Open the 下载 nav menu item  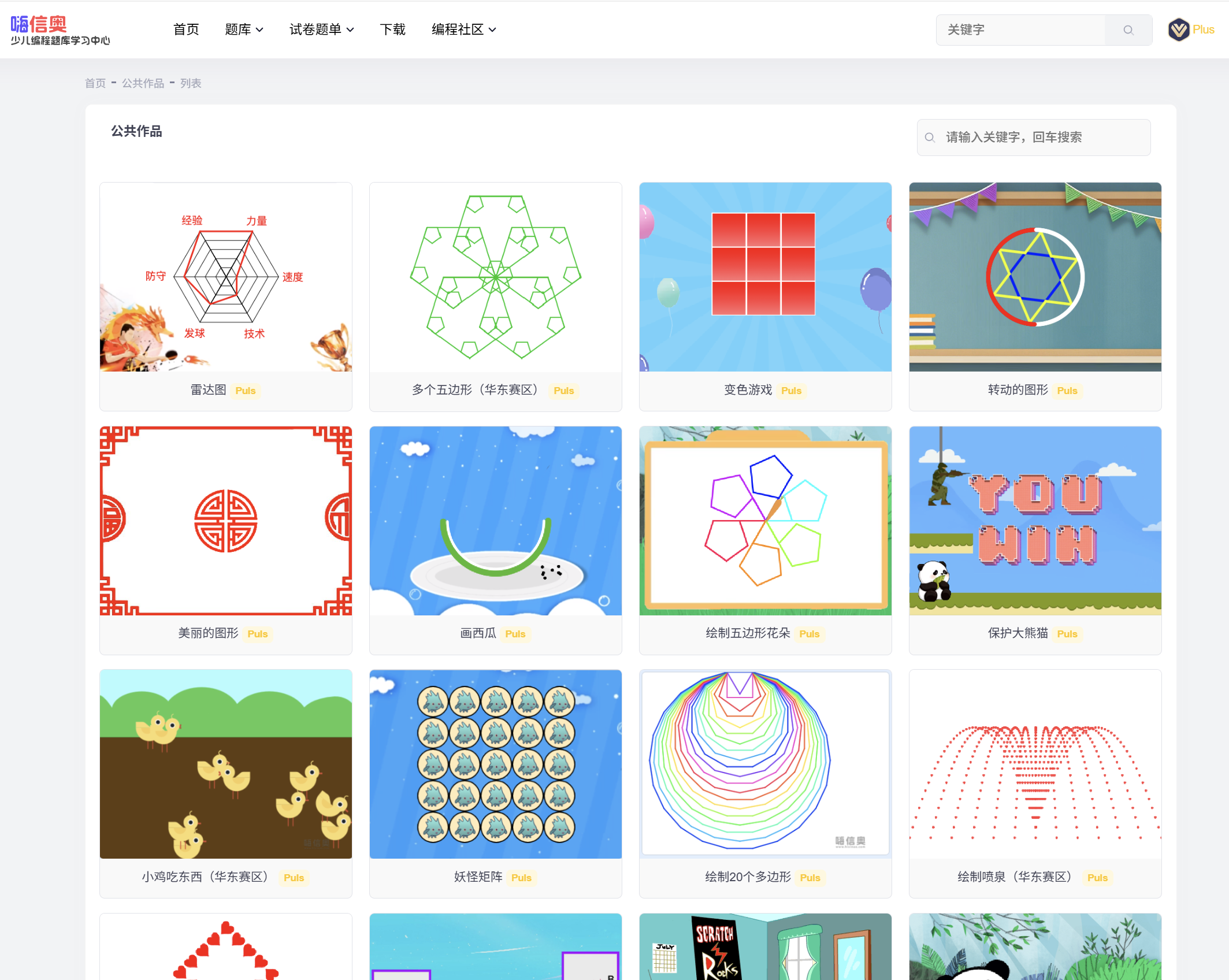(392, 29)
